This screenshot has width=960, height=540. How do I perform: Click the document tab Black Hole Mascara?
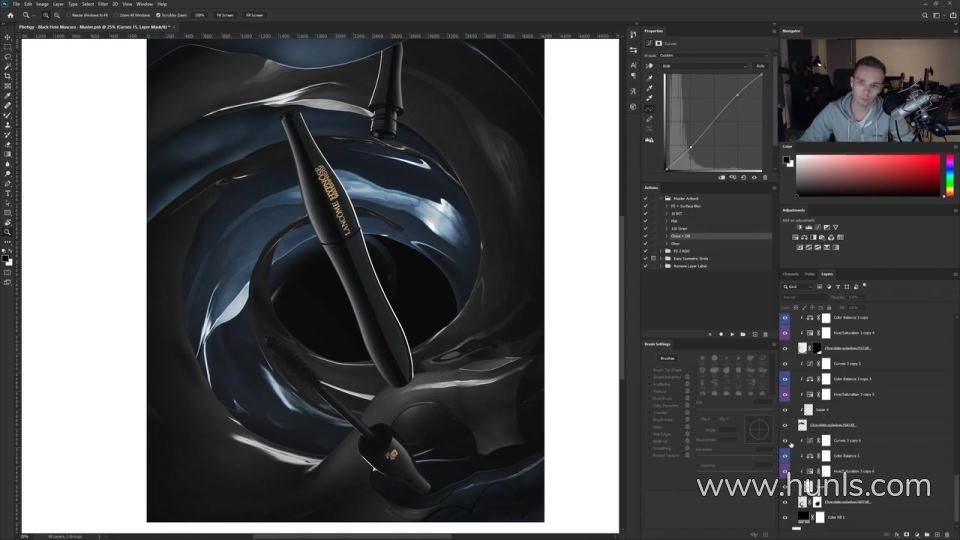click(x=94, y=27)
